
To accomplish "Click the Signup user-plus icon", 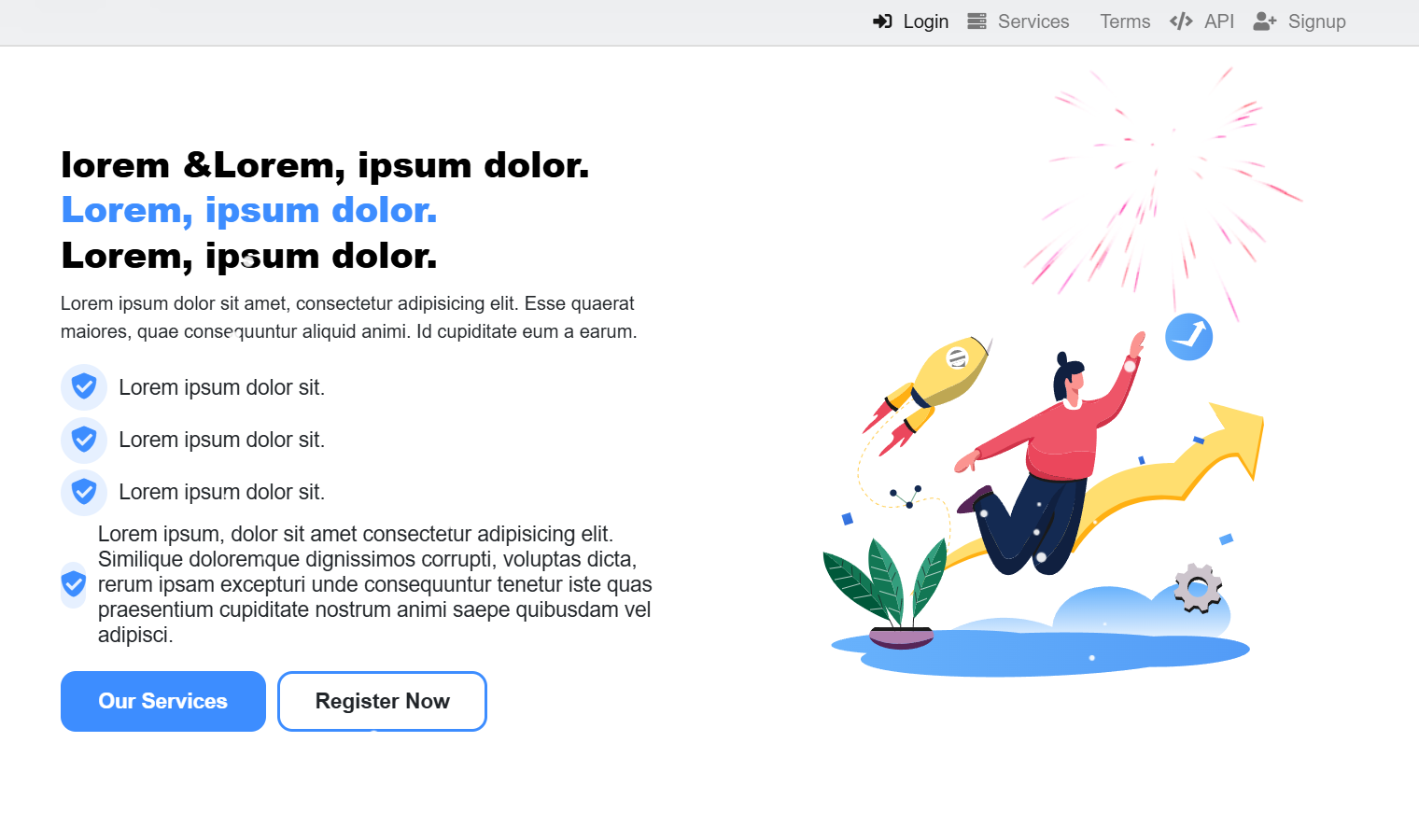I will click(1265, 21).
